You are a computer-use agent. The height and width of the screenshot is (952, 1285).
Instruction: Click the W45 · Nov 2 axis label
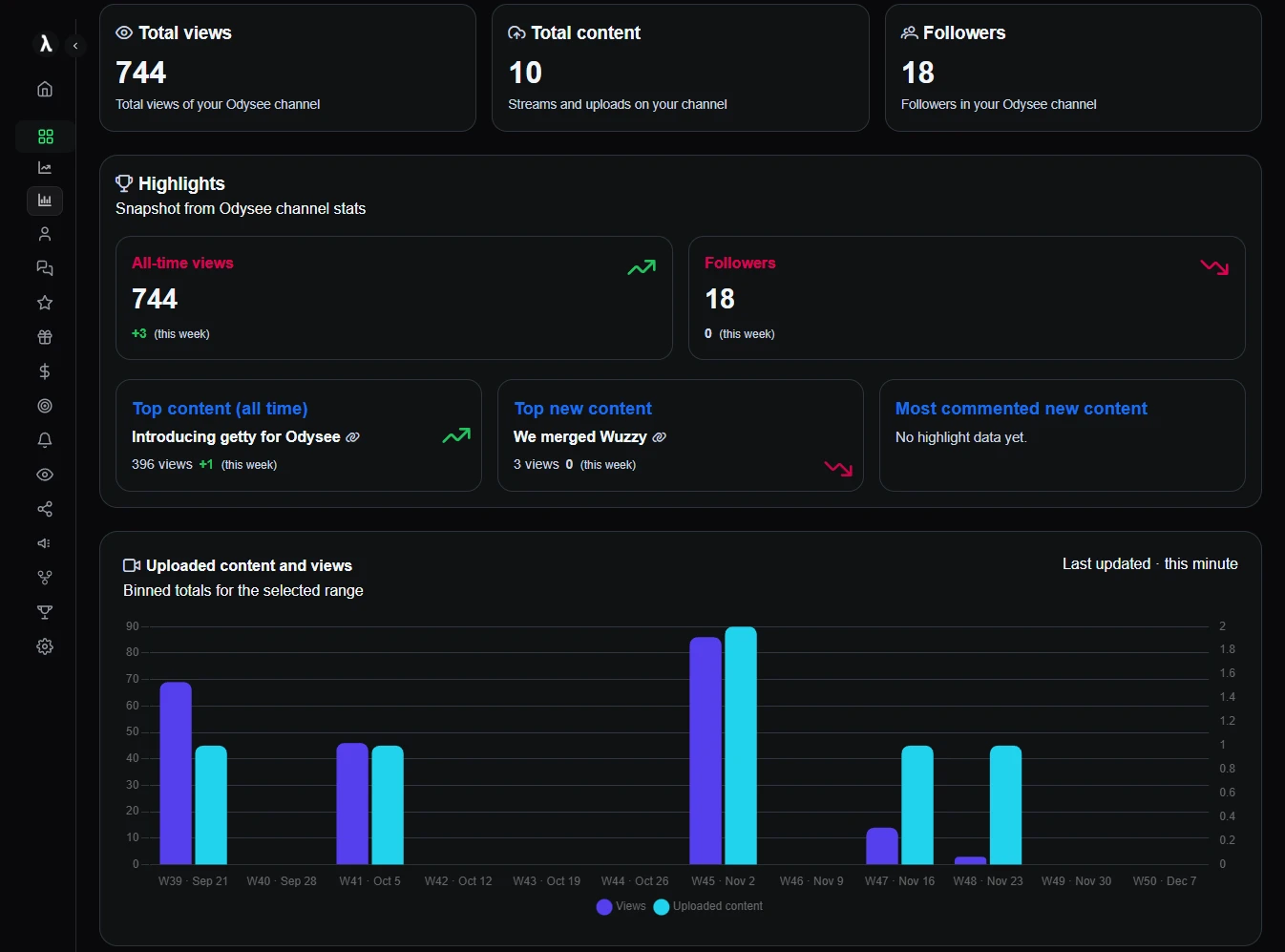point(724,881)
